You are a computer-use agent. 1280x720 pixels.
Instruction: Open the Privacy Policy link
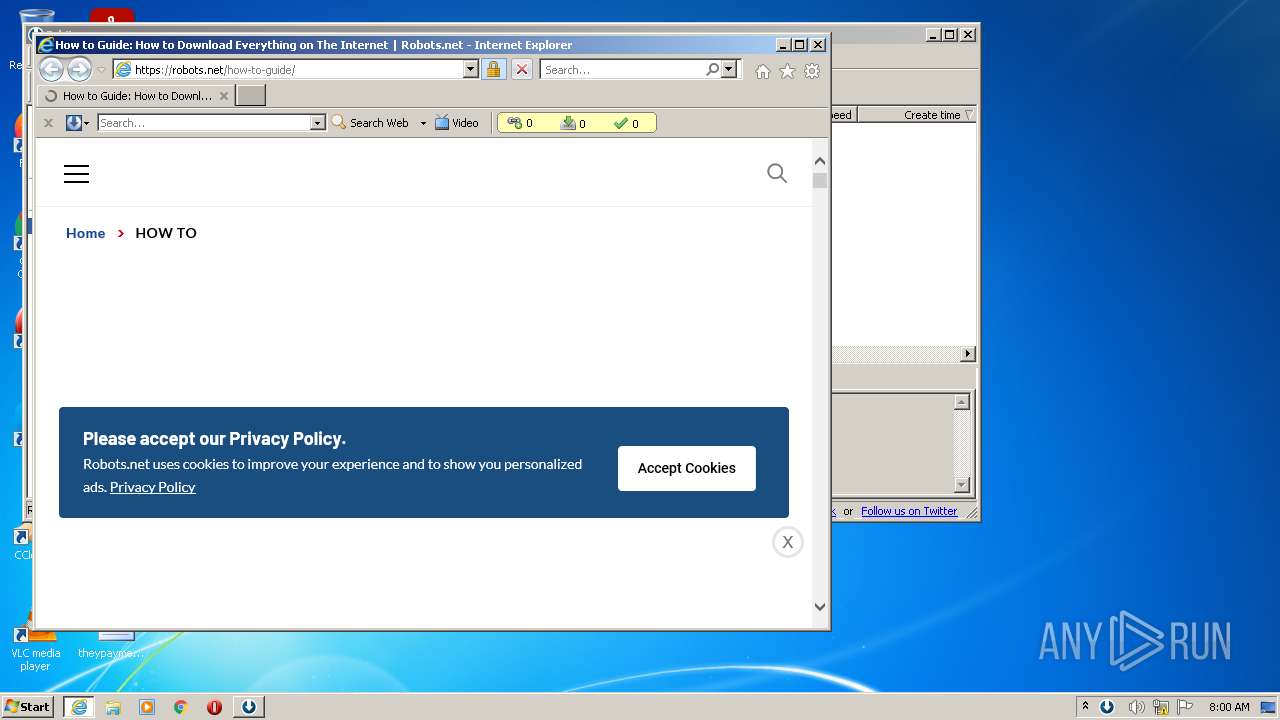(152, 487)
